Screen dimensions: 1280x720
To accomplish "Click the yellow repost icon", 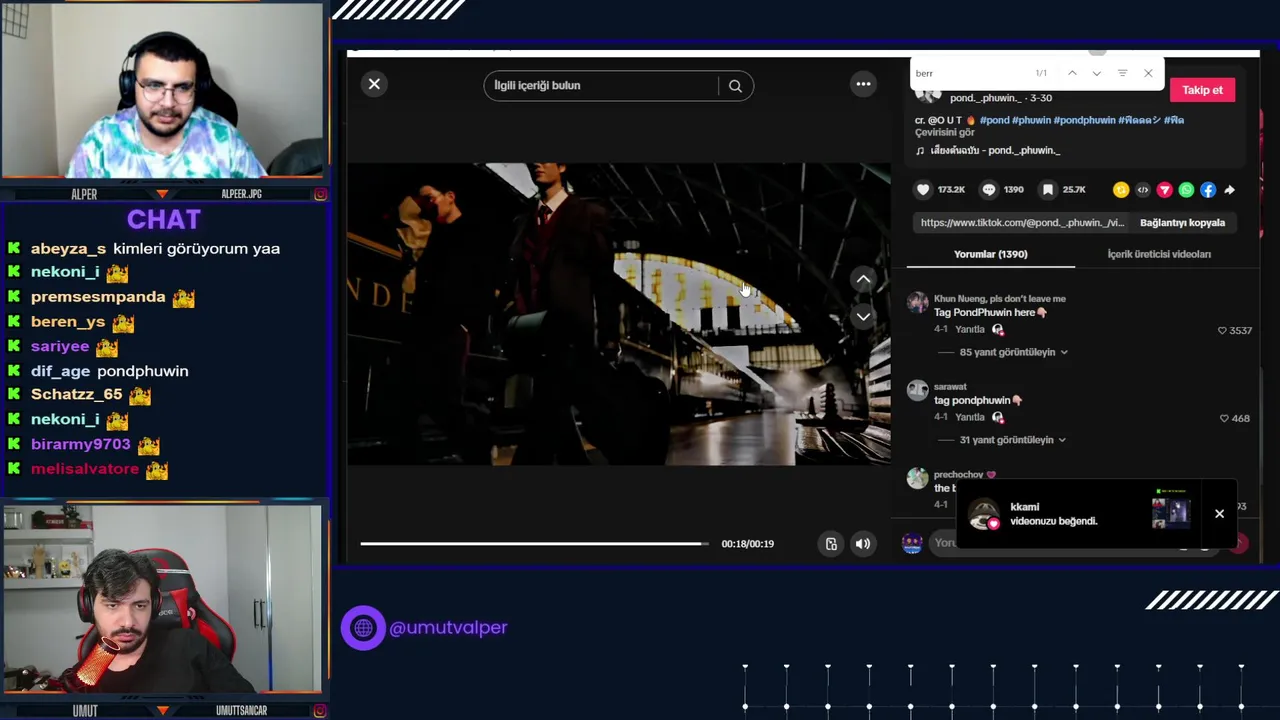I will pos(1121,190).
